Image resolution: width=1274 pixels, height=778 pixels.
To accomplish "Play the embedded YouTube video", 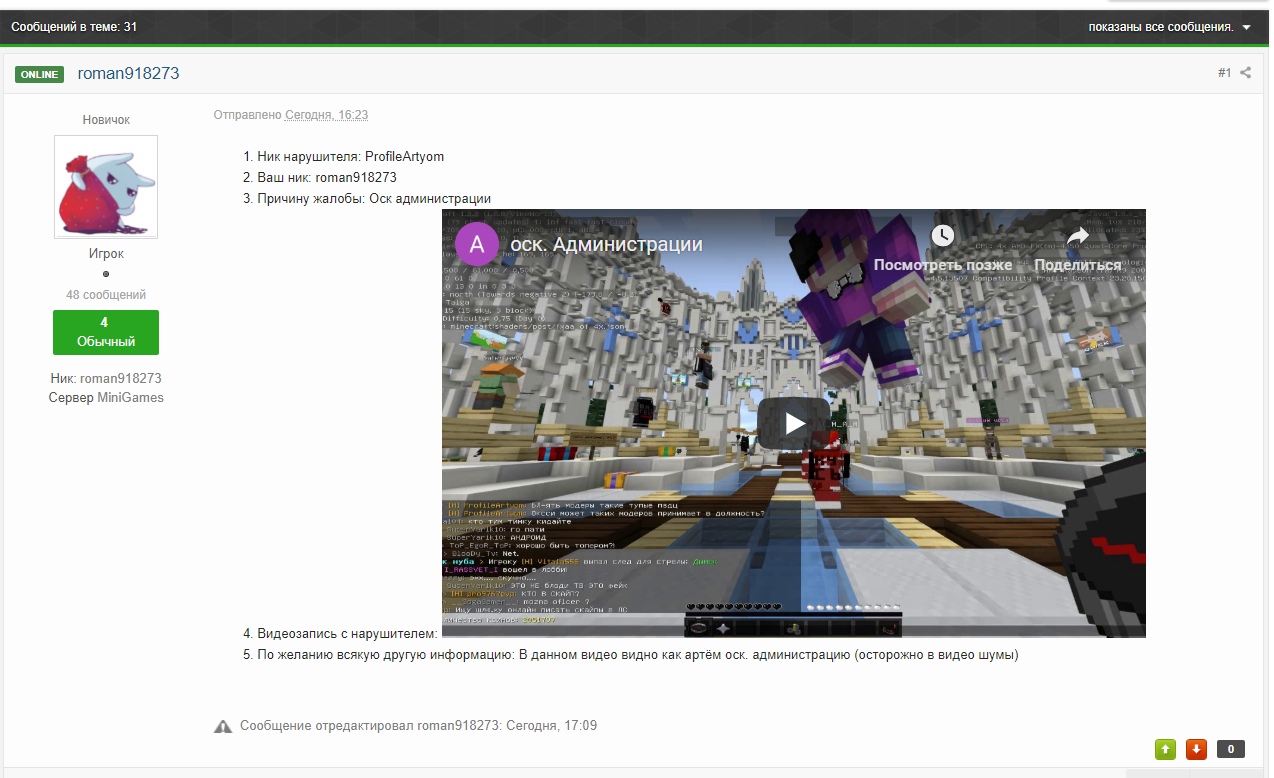I will click(794, 423).
